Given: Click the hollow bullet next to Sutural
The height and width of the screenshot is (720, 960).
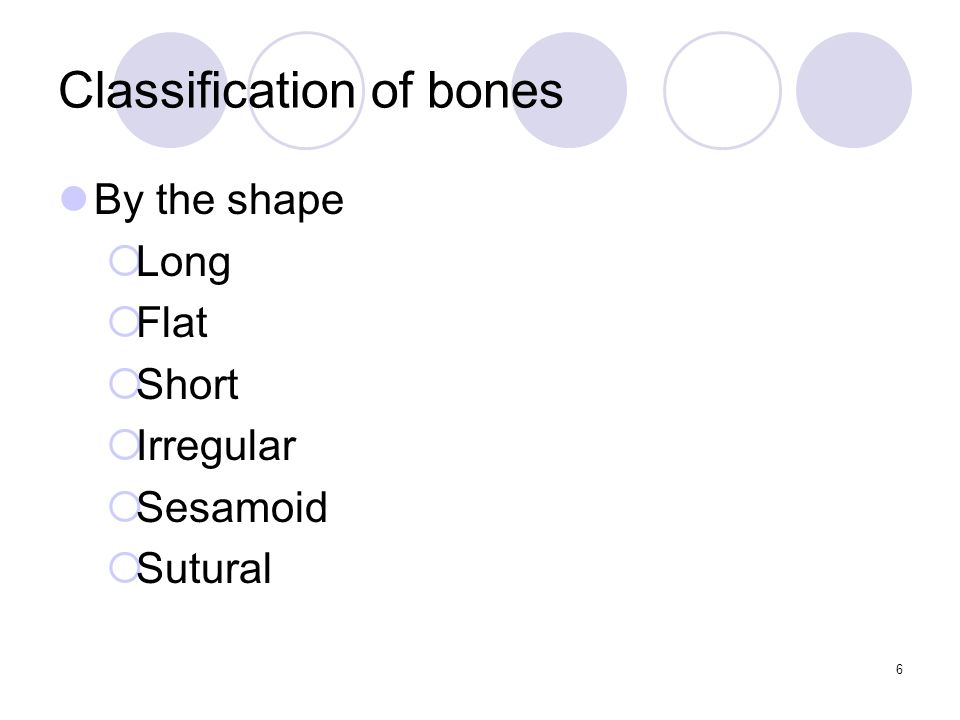Looking at the screenshot, I should [x=124, y=568].
